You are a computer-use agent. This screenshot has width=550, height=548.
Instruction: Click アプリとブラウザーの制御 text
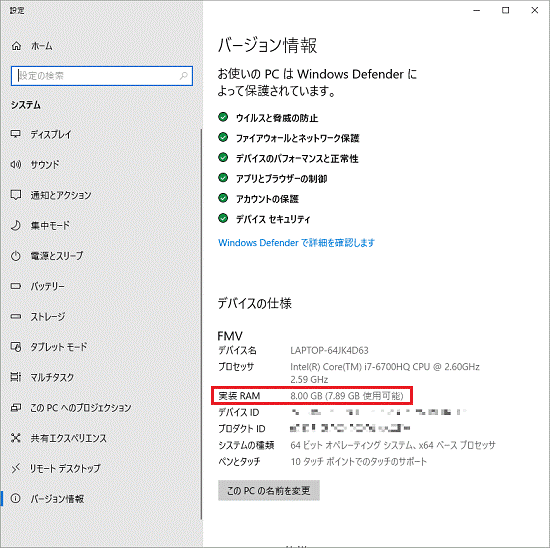(281, 179)
